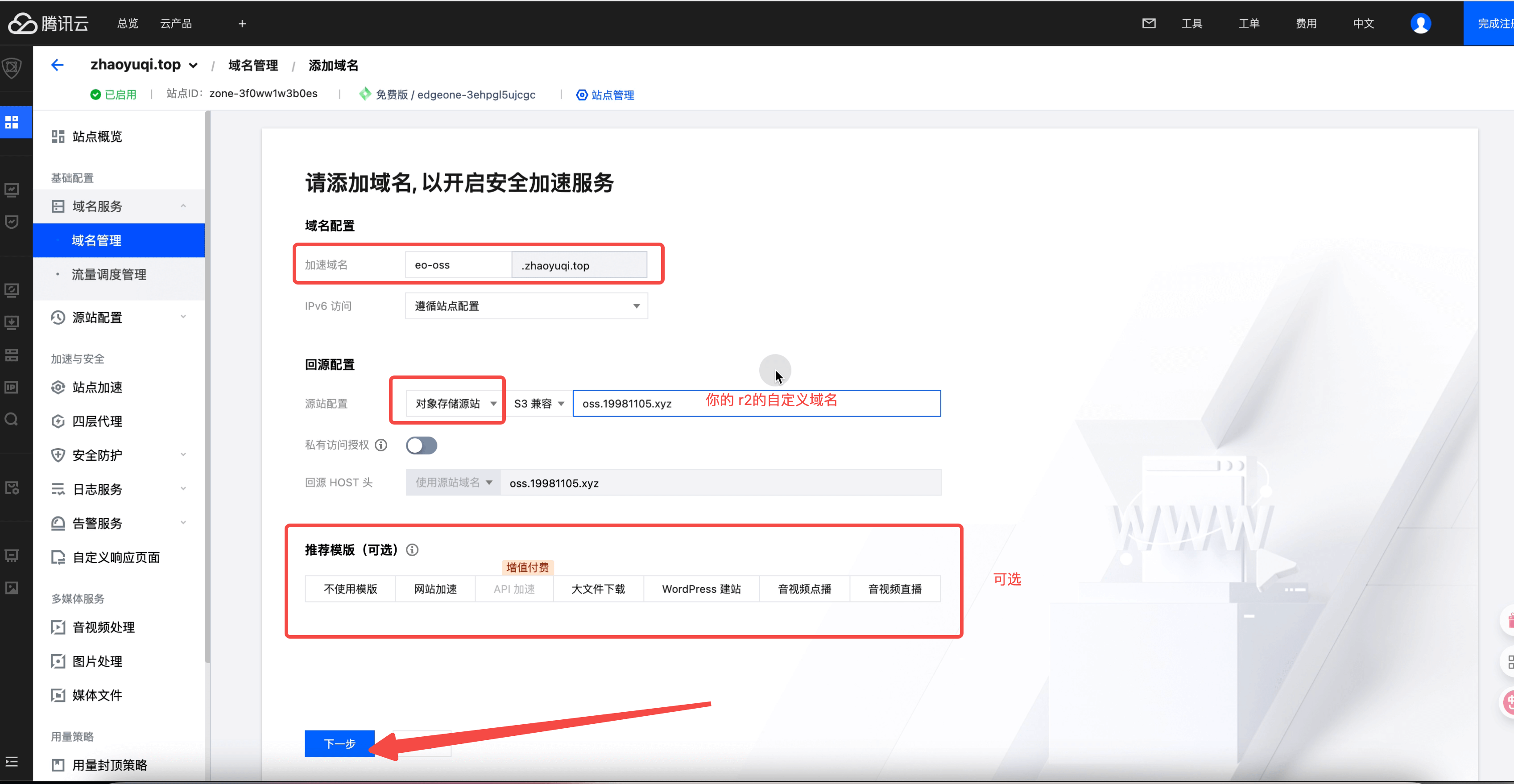The image size is (1514, 784).
Task: Show info for 私有访问授权
Action: pos(381,445)
